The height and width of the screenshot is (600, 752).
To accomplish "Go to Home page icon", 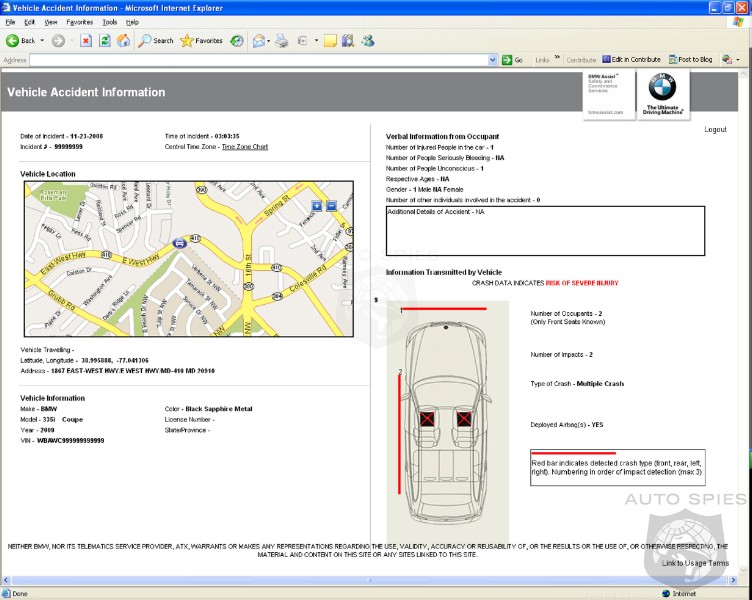I will point(123,41).
